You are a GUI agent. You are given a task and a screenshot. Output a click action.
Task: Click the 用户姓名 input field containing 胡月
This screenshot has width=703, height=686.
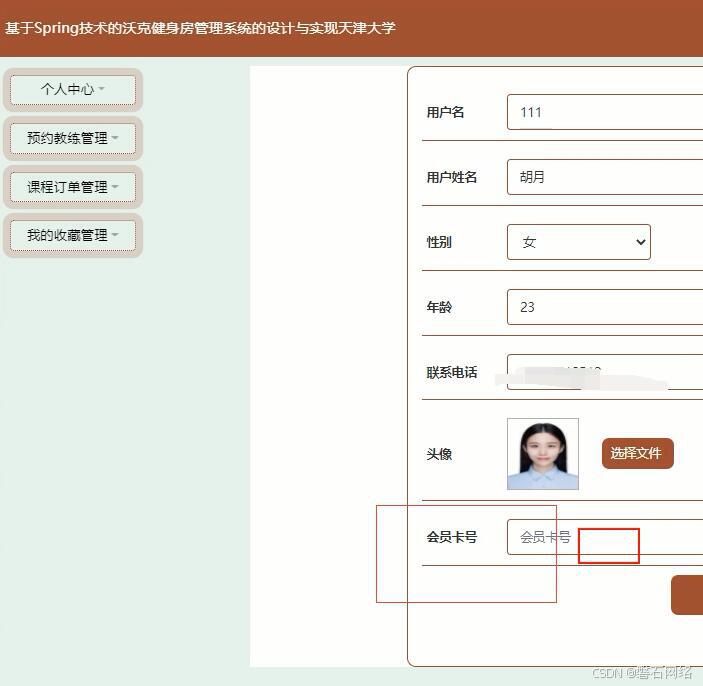coord(605,177)
